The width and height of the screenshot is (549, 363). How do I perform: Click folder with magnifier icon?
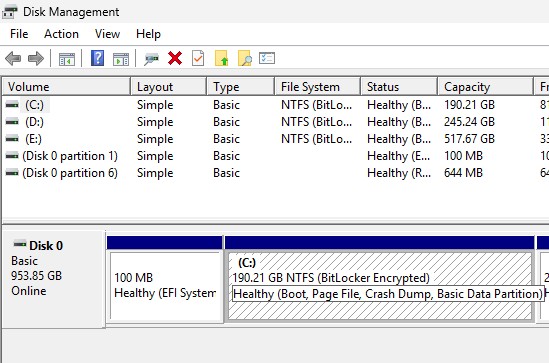pos(244,58)
